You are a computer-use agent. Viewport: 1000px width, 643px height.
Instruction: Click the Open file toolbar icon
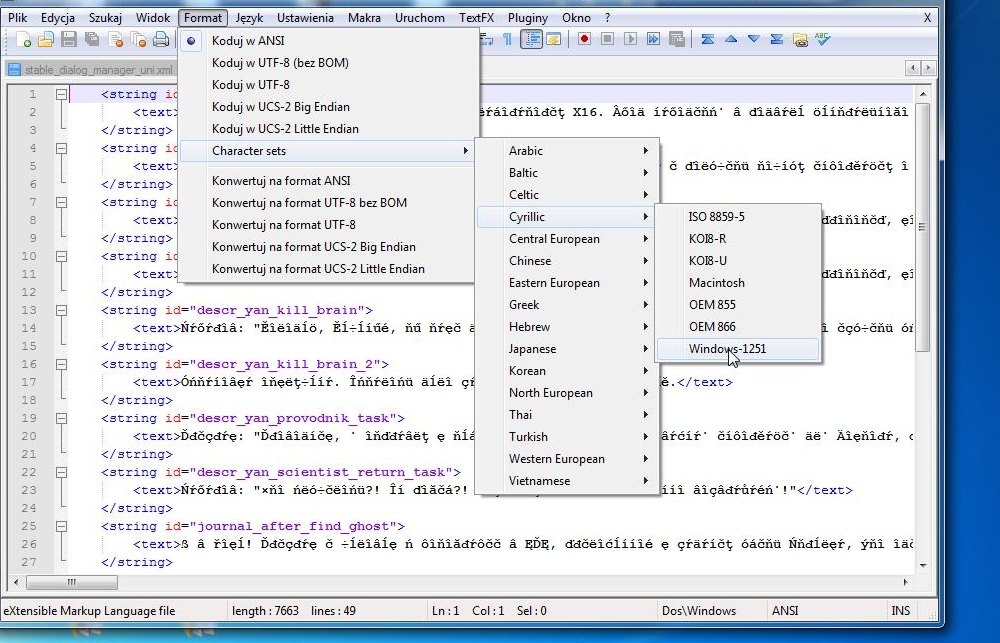46,40
